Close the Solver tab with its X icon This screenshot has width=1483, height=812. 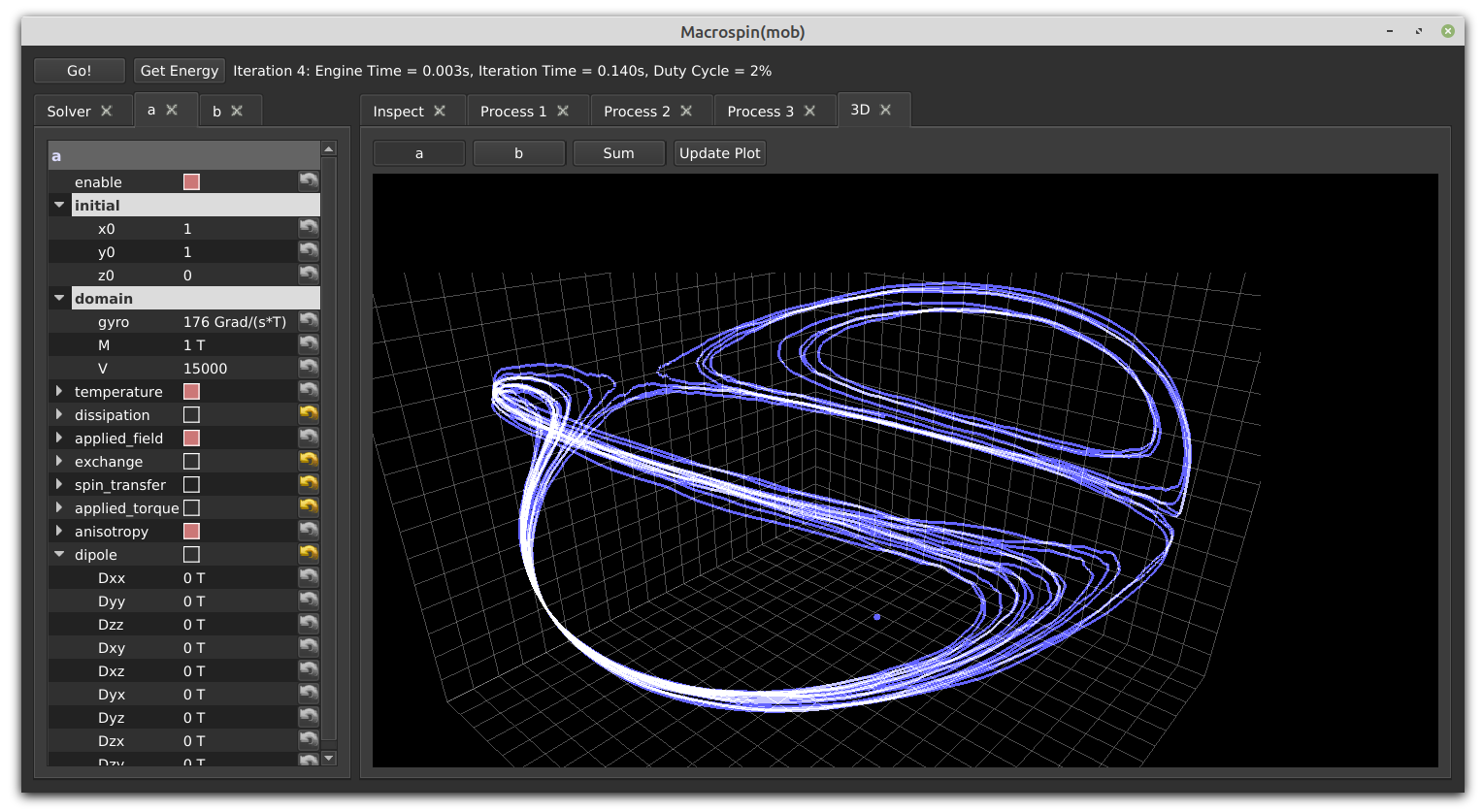(107, 111)
